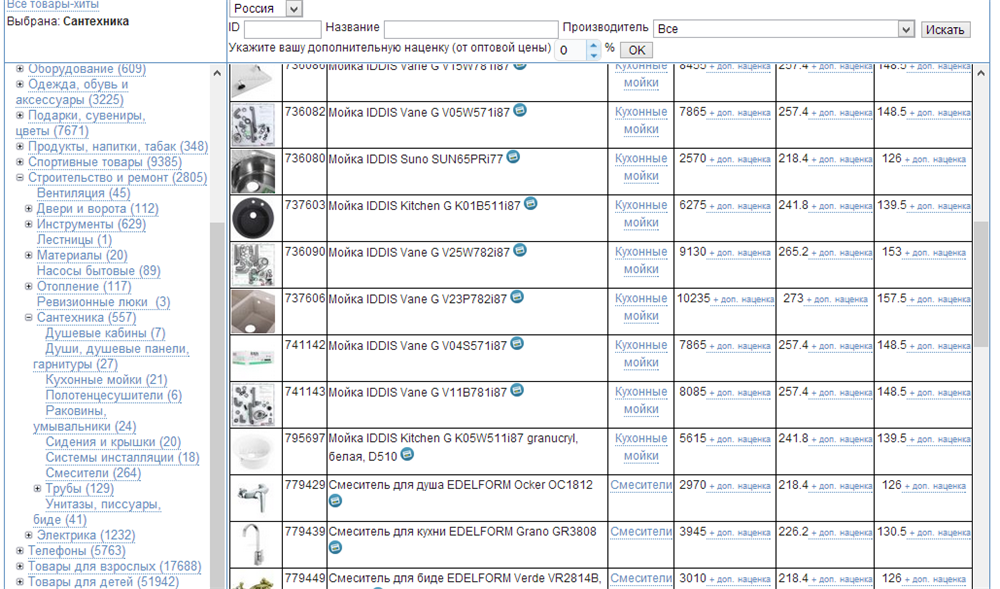Click Кухонные мойки link in row 736082
The image size is (1000, 589).
click(x=641, y=120)
